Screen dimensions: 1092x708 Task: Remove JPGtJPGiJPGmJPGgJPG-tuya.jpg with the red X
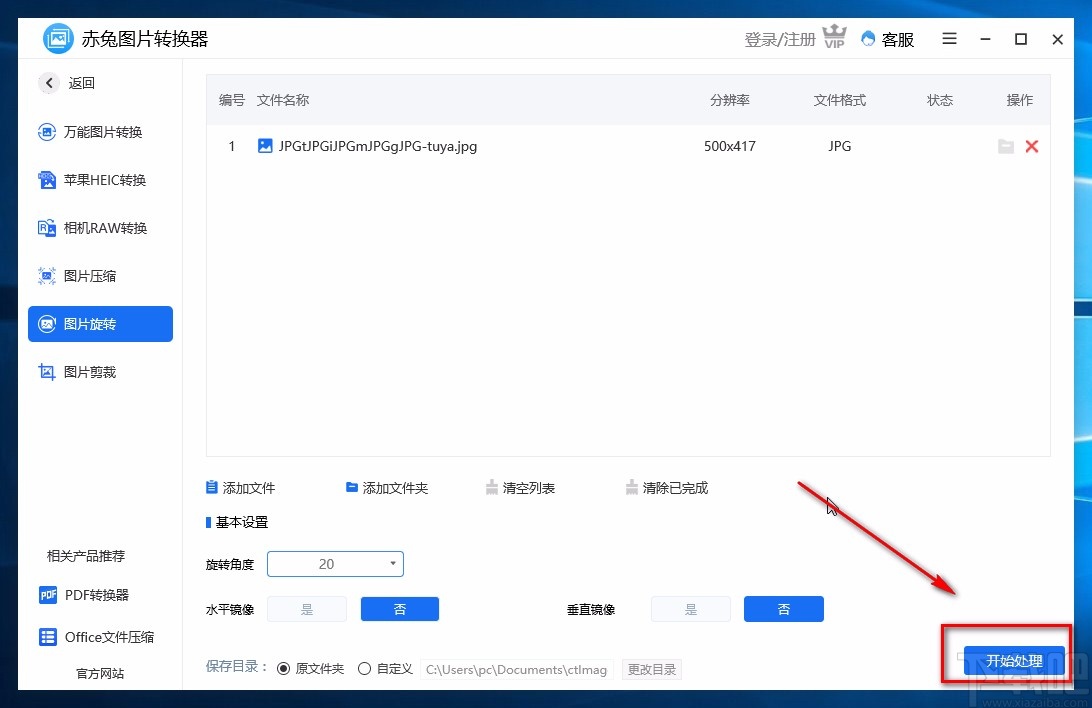1032,146
